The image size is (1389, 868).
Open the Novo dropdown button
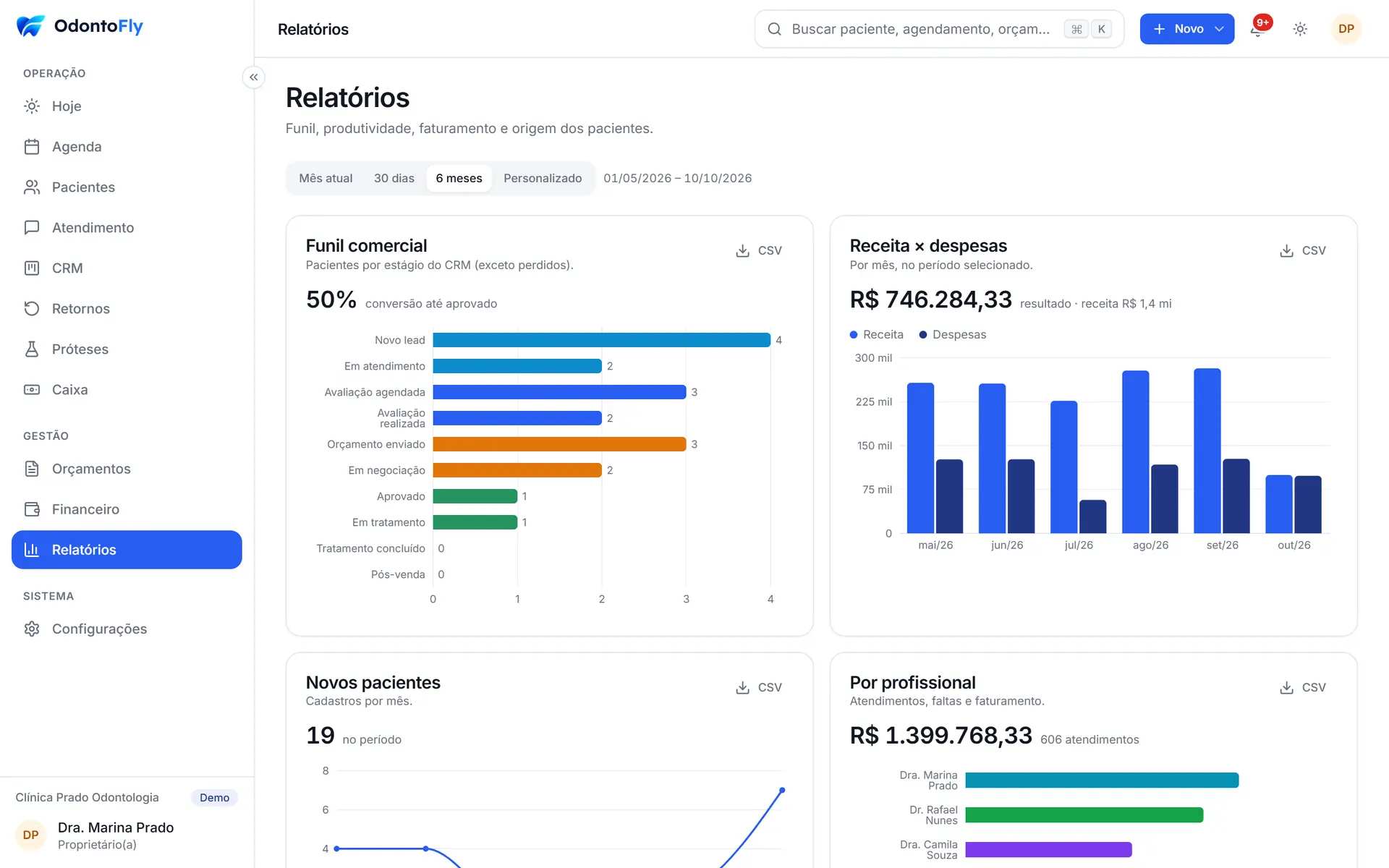click(1187, 29)
